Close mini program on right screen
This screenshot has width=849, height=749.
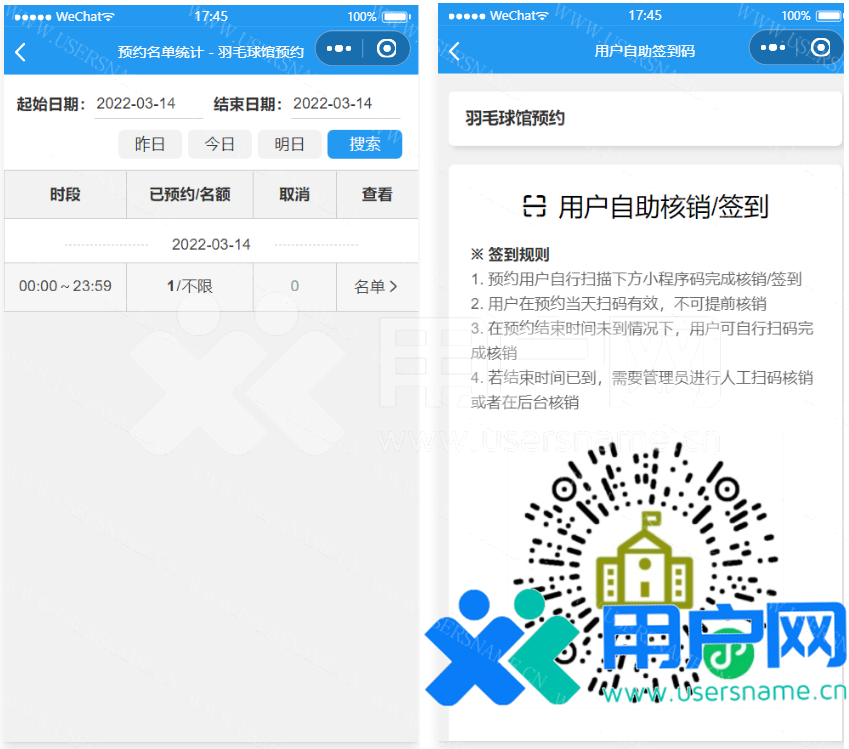(x=821, y=48)
